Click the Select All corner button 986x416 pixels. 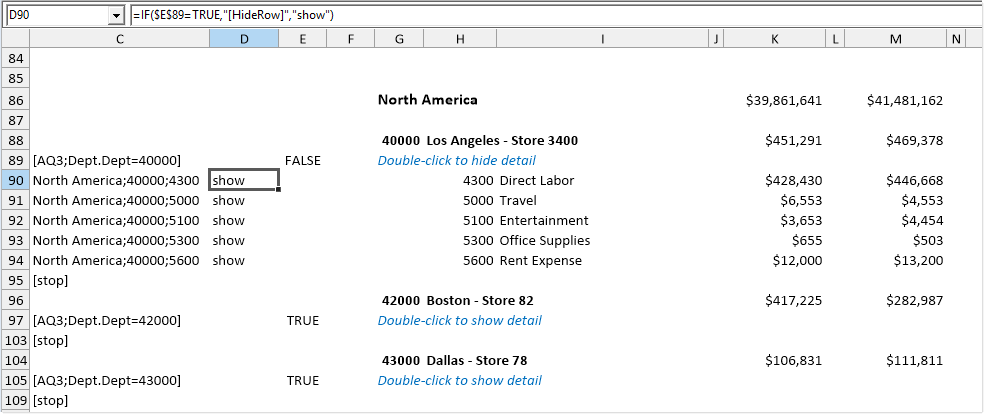point(15,39)
